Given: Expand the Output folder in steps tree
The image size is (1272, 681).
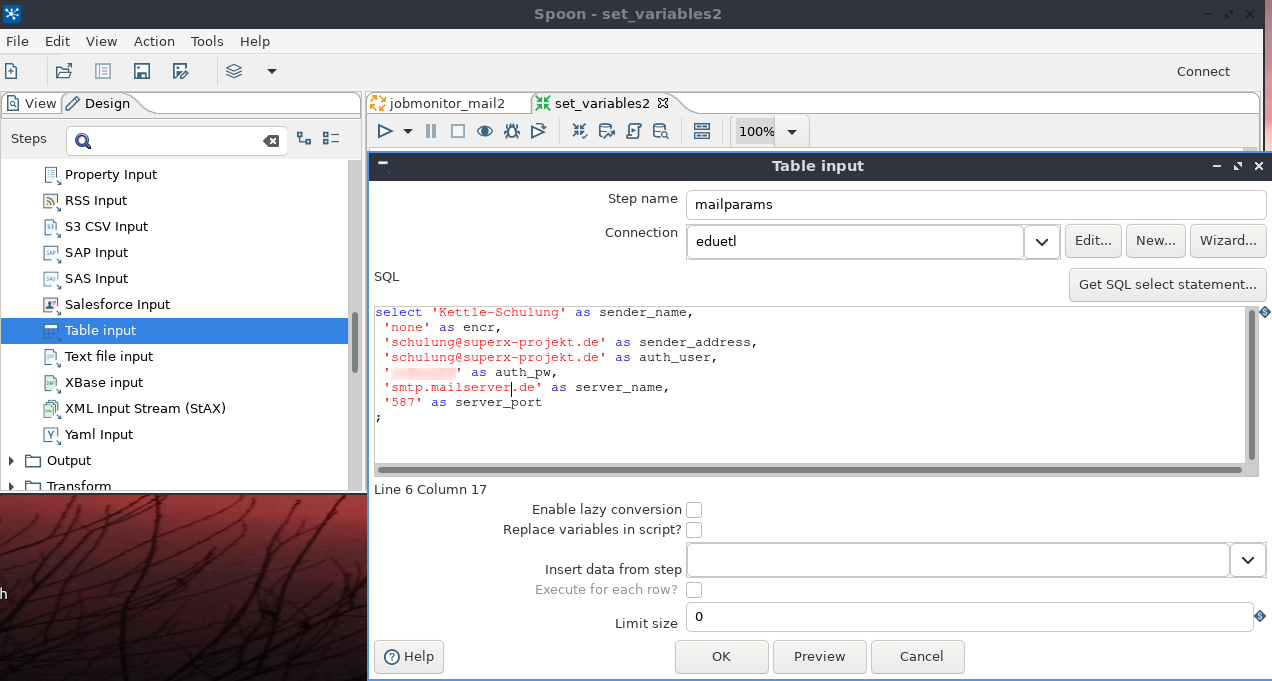Looking at the screenshot, I should coord(12,461).
